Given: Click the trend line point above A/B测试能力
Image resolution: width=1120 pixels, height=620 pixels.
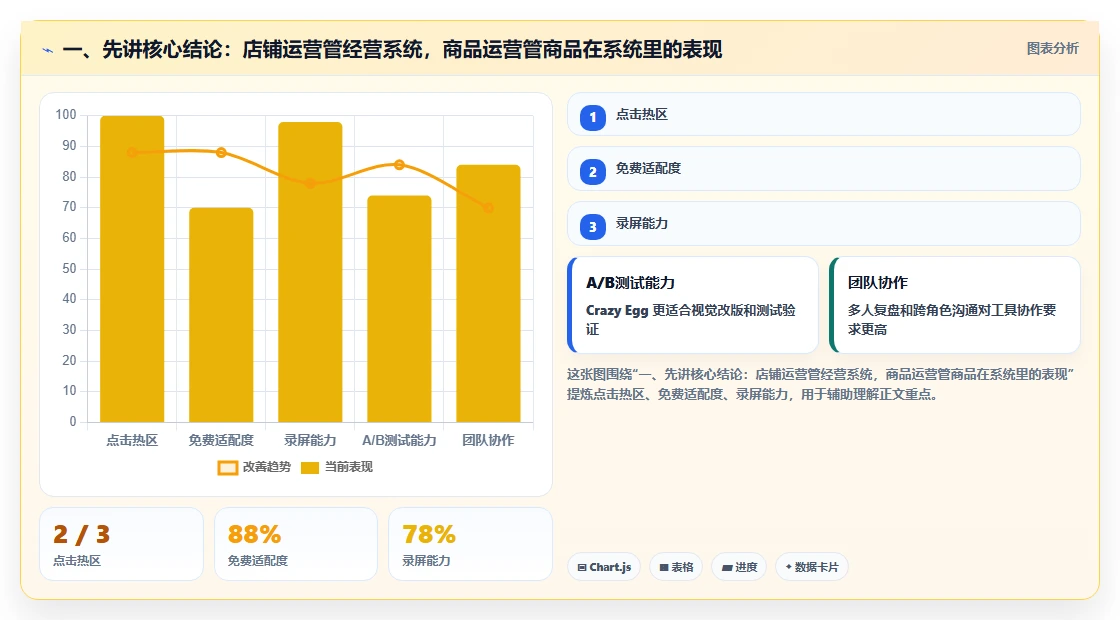Looking at the screenshot, I should (399, 165).
